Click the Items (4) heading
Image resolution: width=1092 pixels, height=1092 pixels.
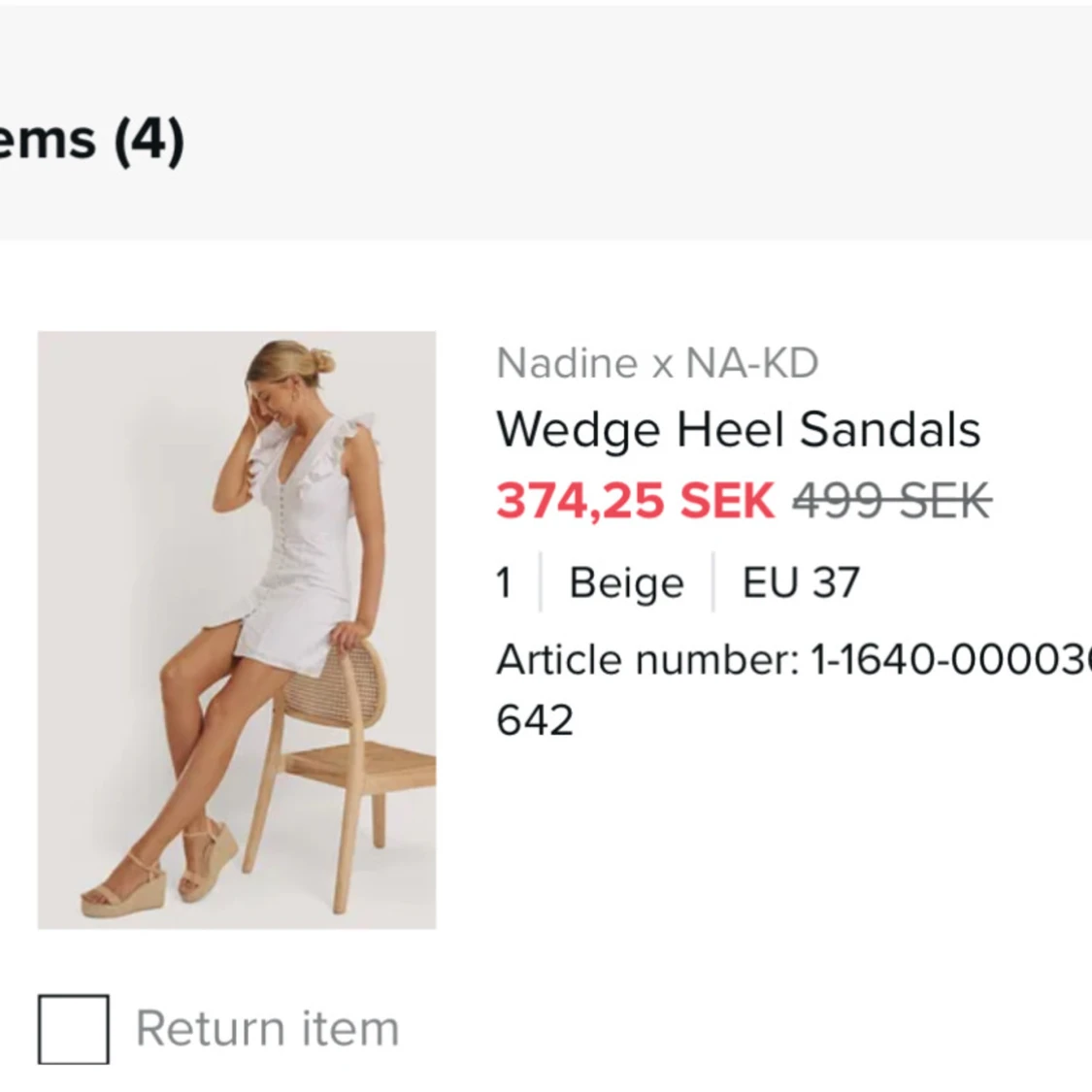92,139
